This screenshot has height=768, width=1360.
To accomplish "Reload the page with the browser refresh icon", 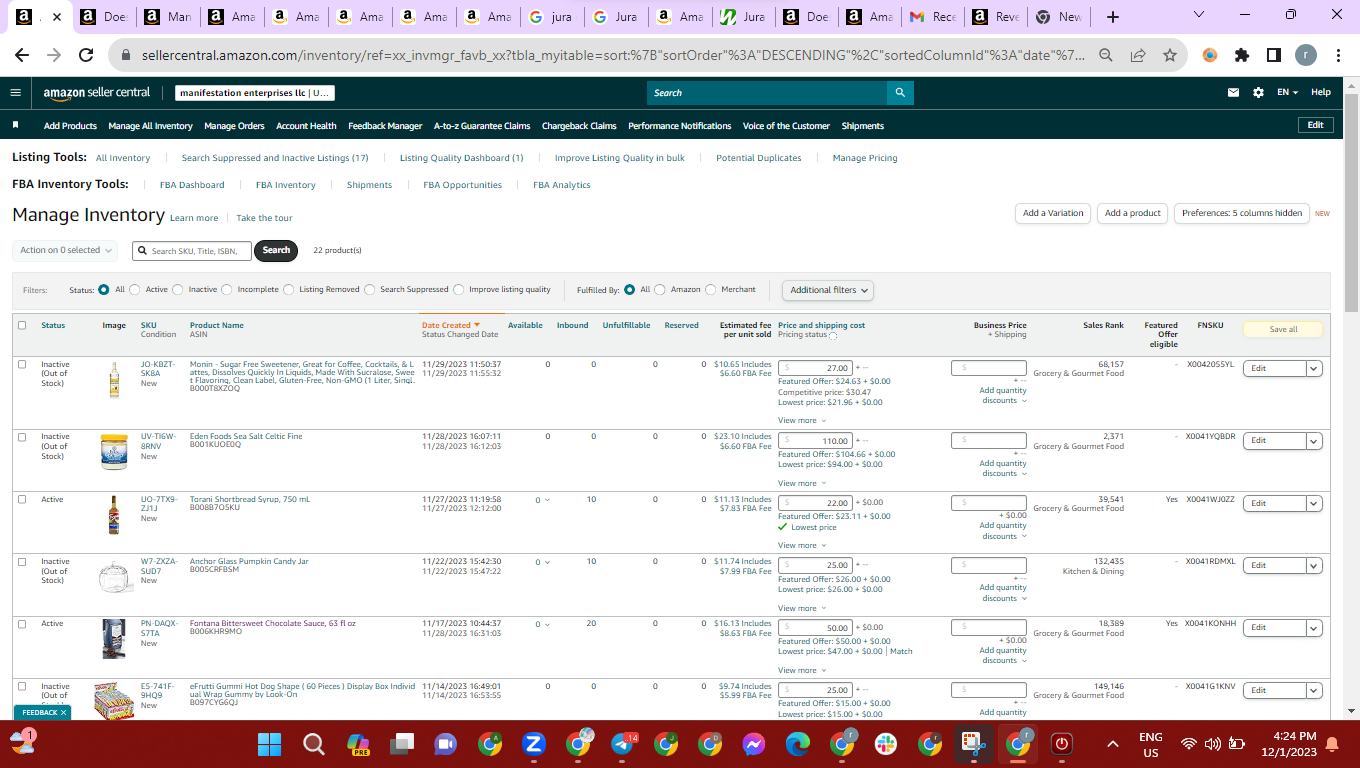I will point(86,56).
